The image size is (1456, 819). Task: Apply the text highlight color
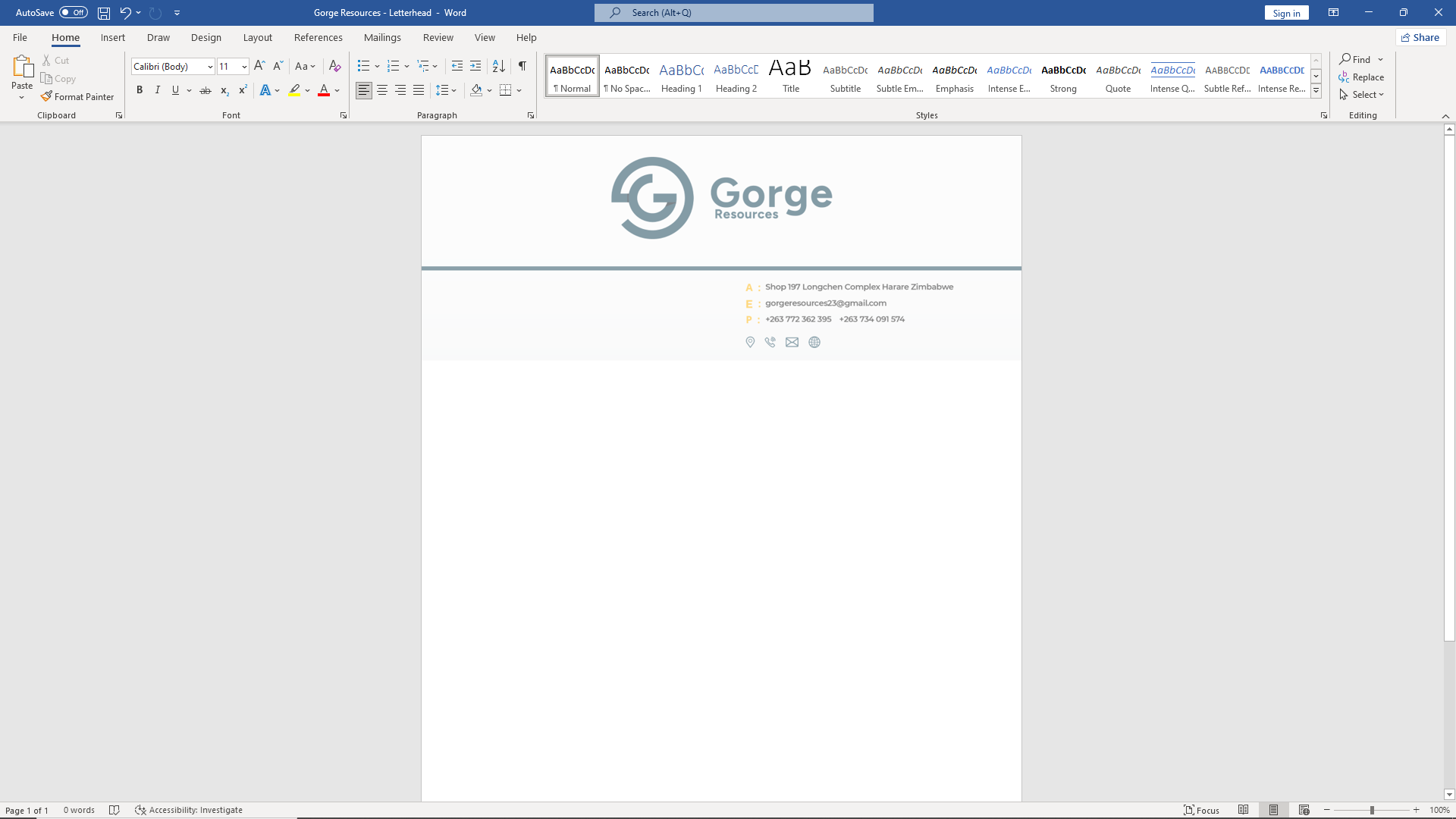[294, 90]
